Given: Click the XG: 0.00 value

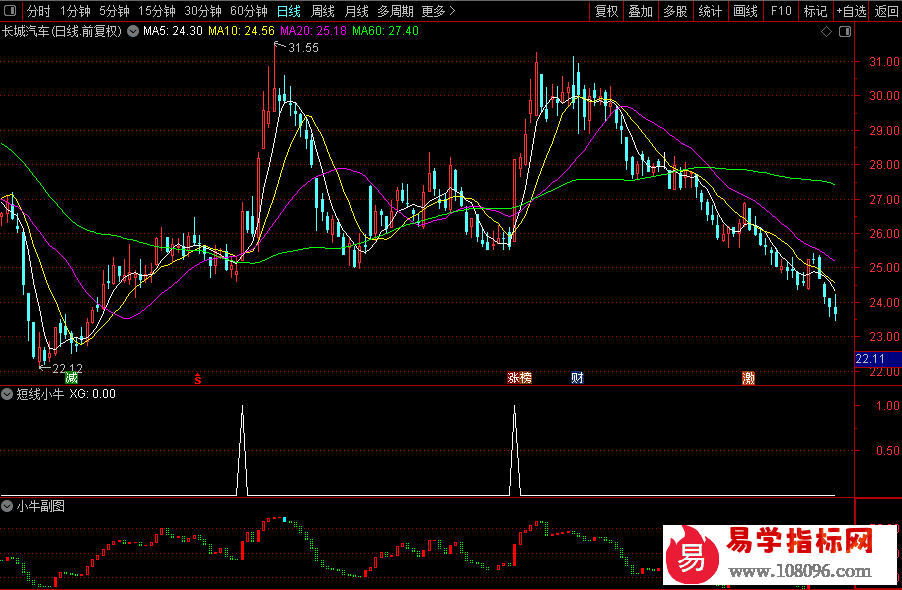Looking at the screenshot, I should coord(93,394).
